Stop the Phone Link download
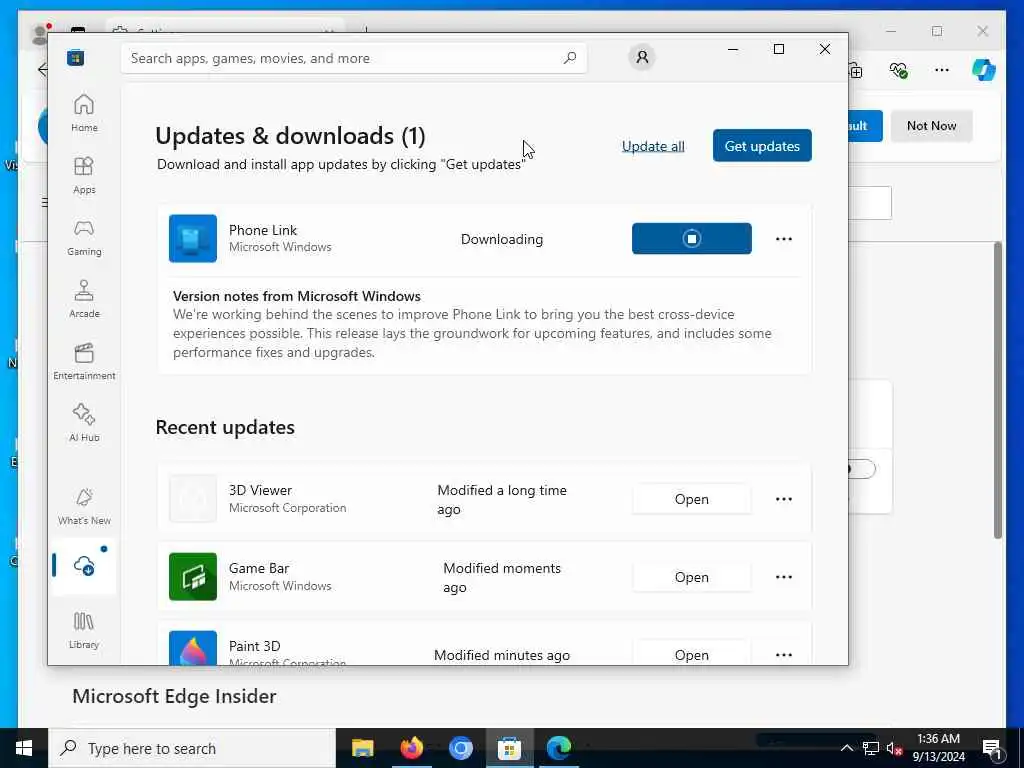Screen dimensions: 1024x768 [692, 238]
